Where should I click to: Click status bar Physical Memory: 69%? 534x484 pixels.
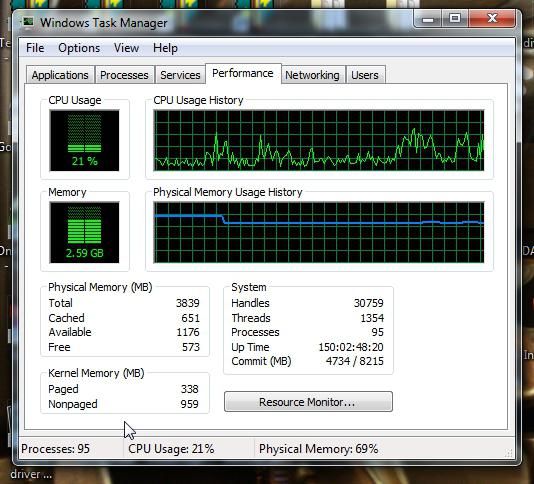click(x=318, y=449)
